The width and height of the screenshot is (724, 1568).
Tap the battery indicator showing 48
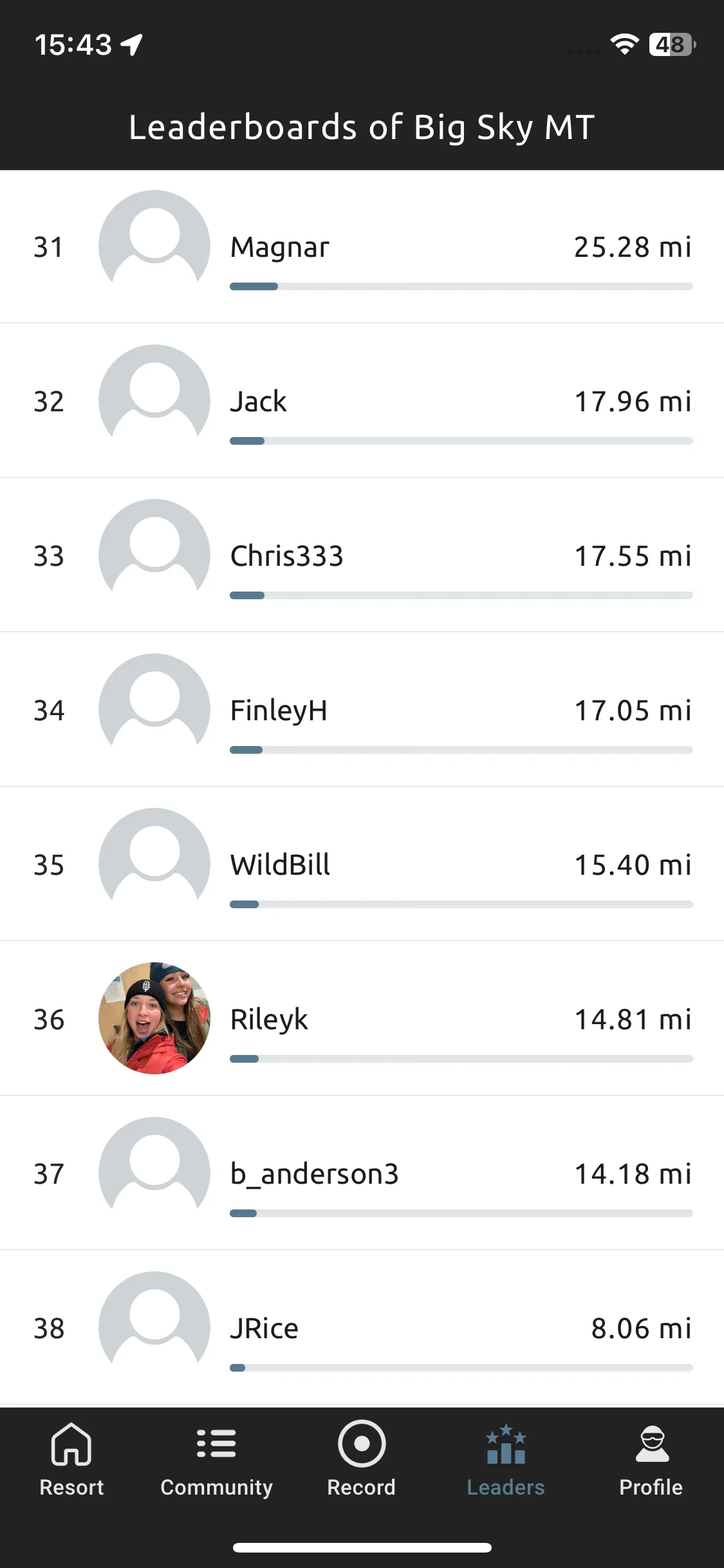coord(672,44)
